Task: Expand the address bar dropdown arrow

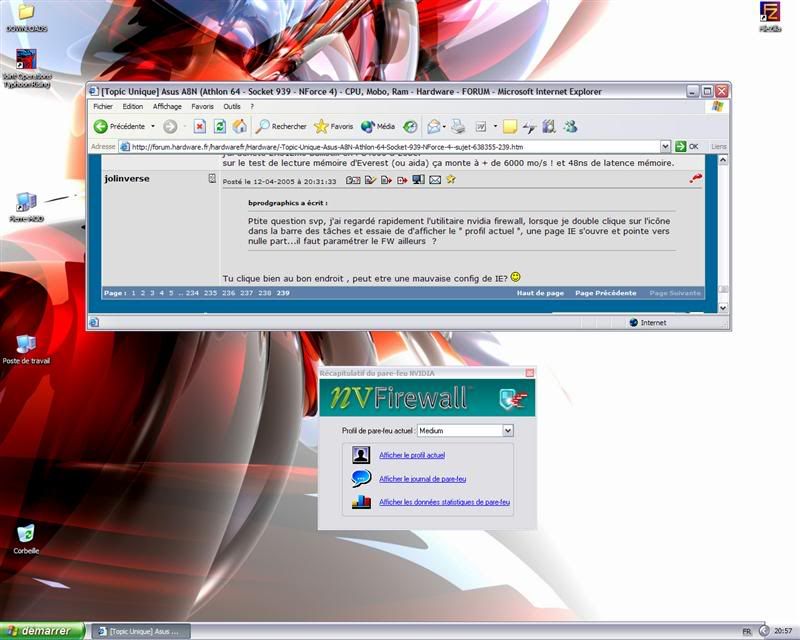Action: point(665,146)
